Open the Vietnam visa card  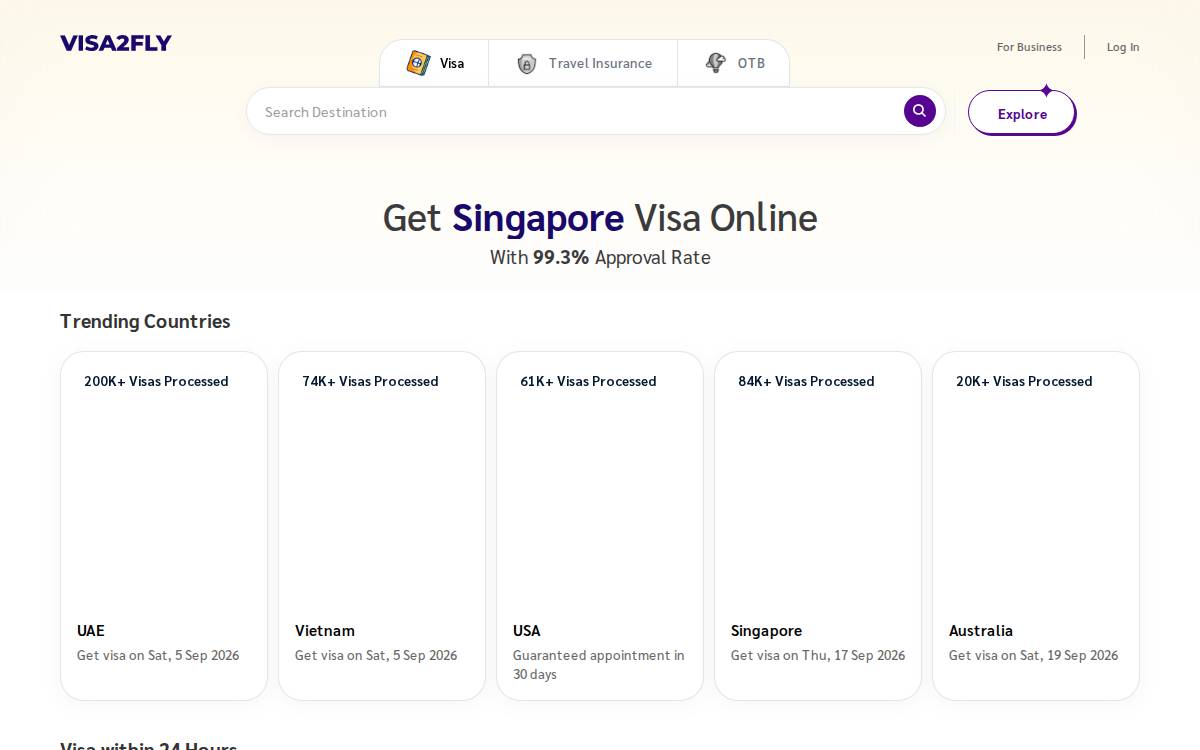[x=382, y=526]
